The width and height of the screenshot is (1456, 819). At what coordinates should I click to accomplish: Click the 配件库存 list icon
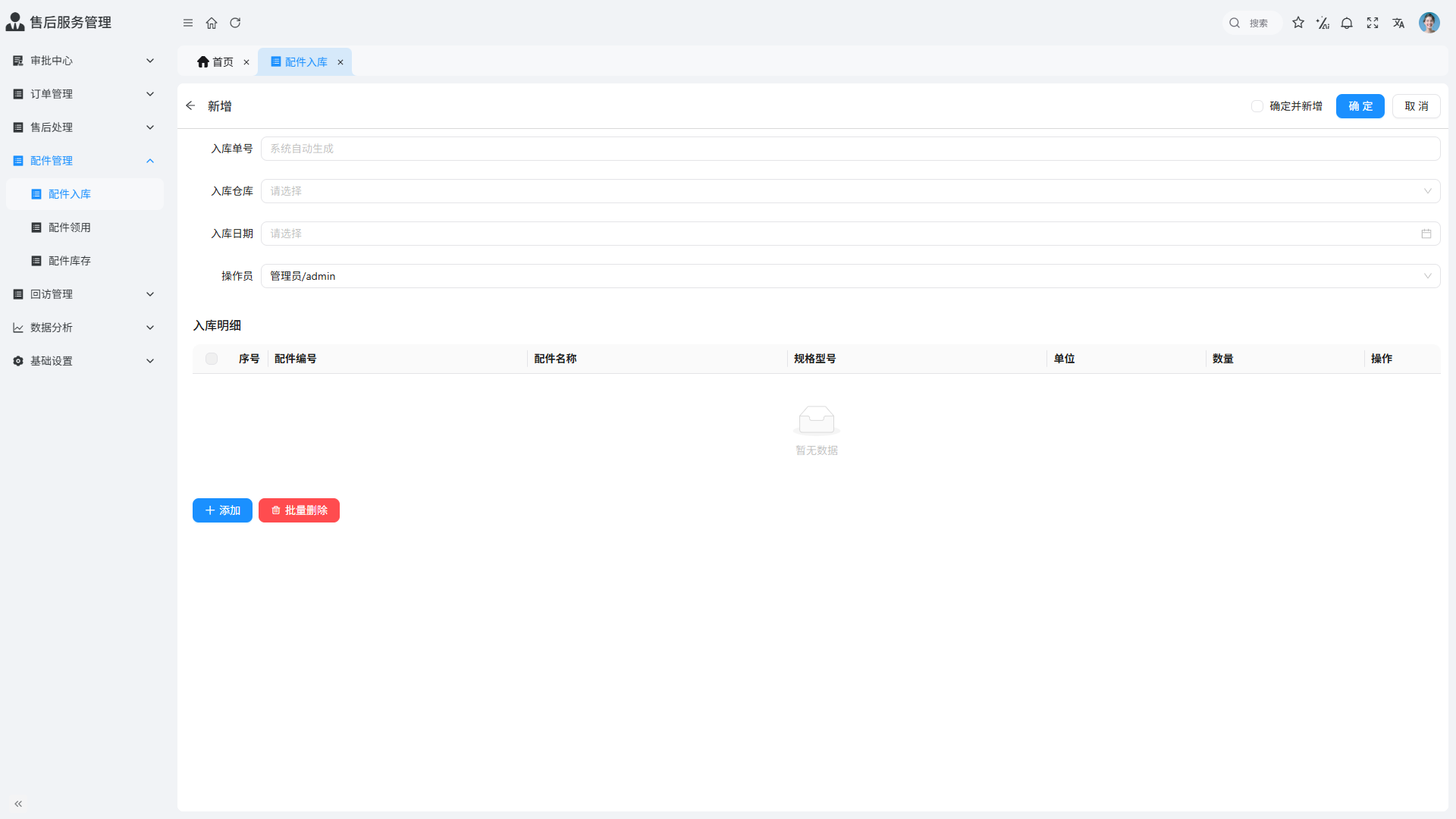(x=36, y=261)
